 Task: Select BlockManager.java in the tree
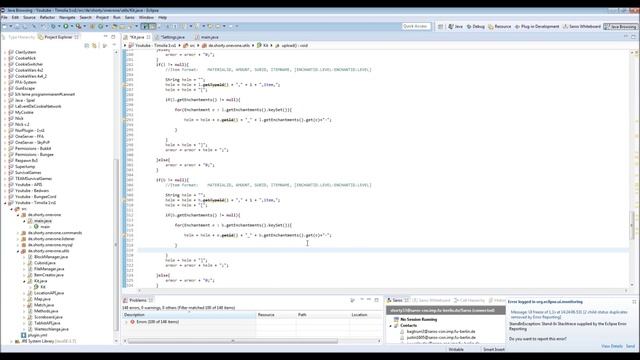click(x=51, y=257)
